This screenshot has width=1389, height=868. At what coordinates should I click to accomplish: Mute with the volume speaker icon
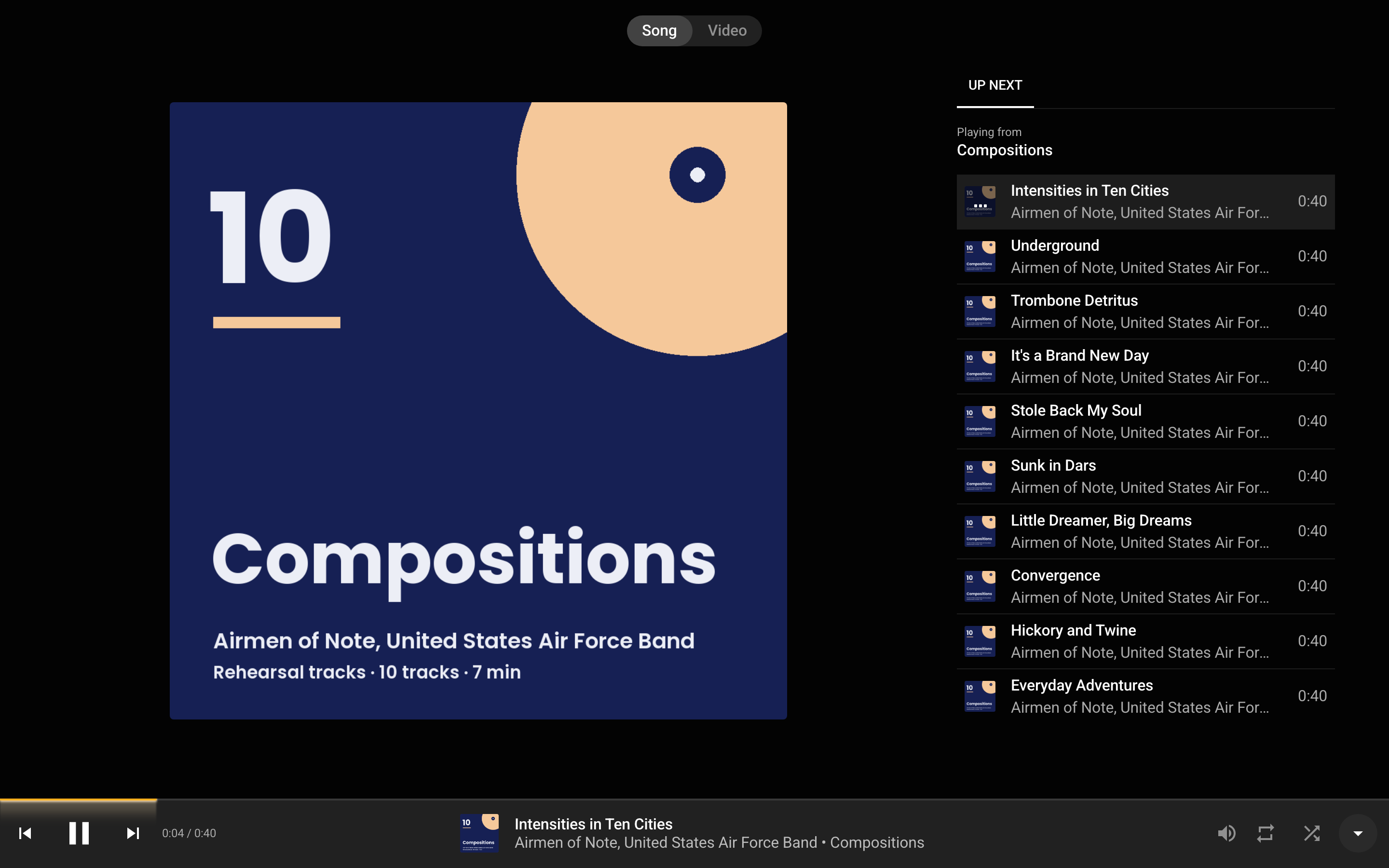click(x=1226, y=833)
